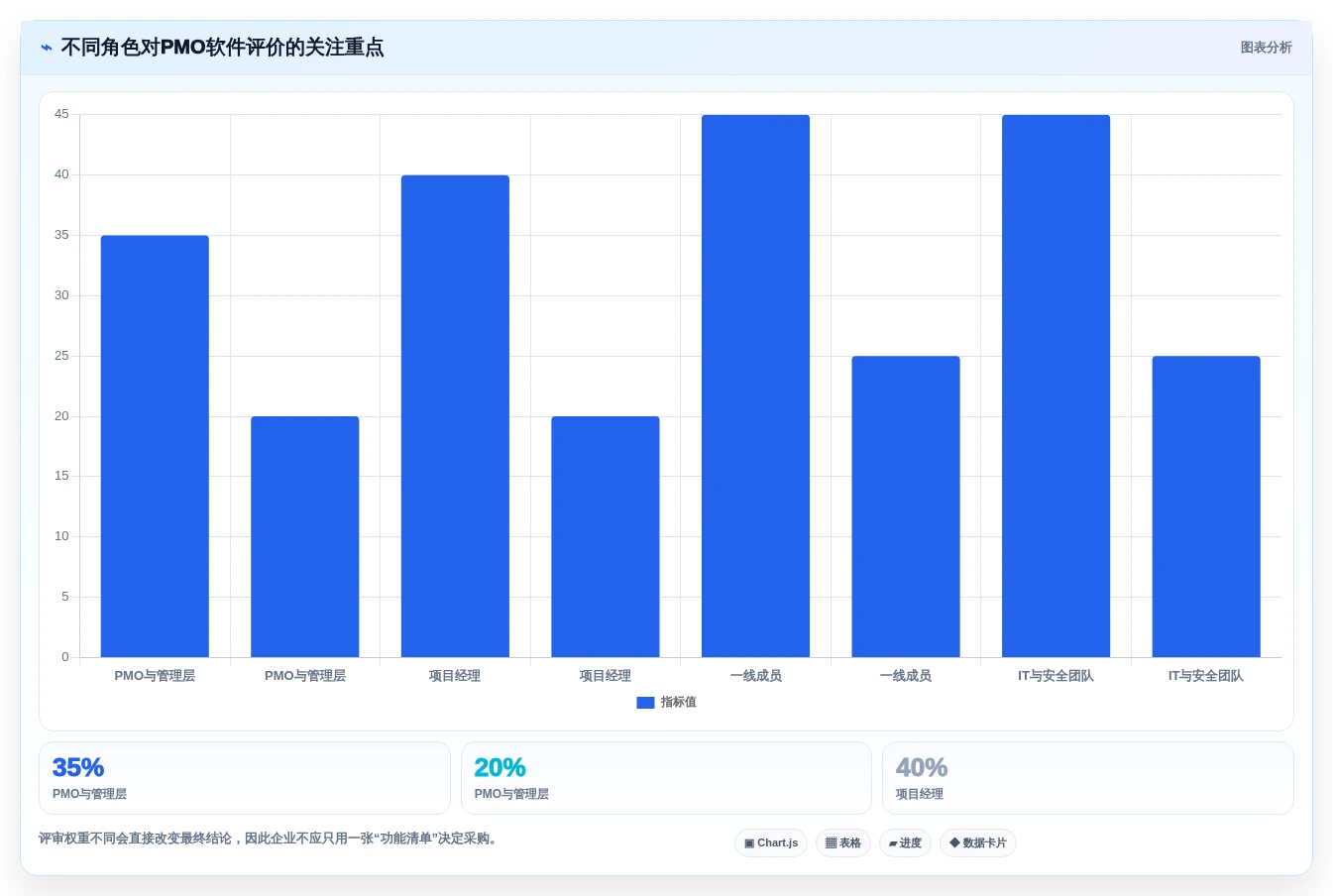This screenshot has height=896, width=1333.
Task: Click the 项目经理 bar reaching 40
Action: 455,416
